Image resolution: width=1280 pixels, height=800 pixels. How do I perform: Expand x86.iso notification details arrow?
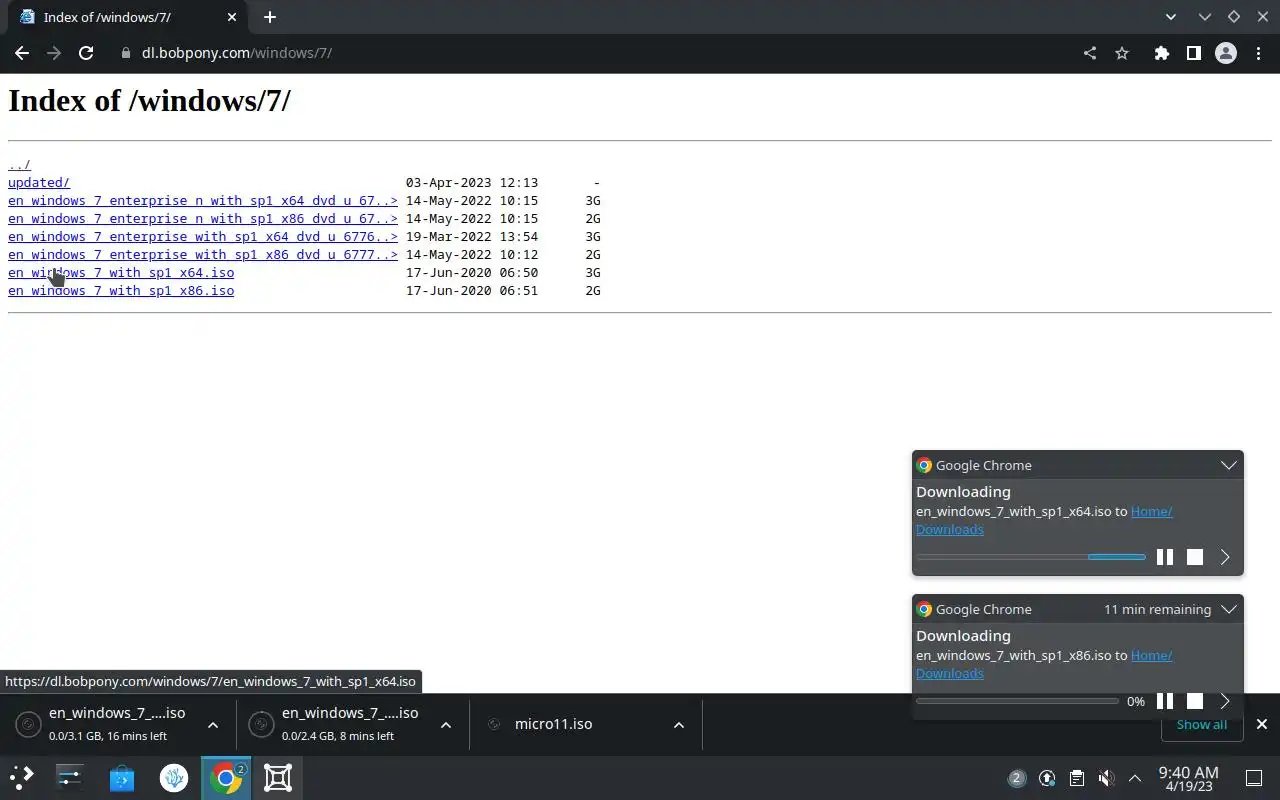coord(1225,701)
